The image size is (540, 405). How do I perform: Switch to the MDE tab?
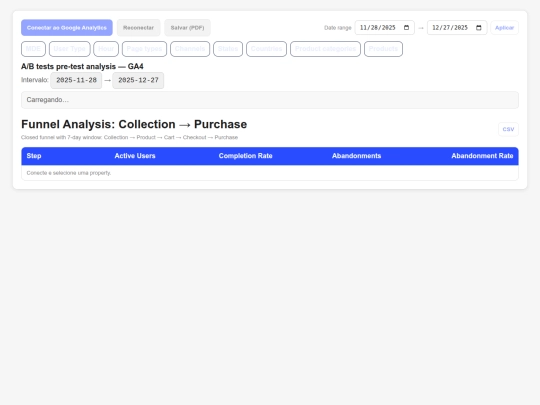click(x=33, y=49)
